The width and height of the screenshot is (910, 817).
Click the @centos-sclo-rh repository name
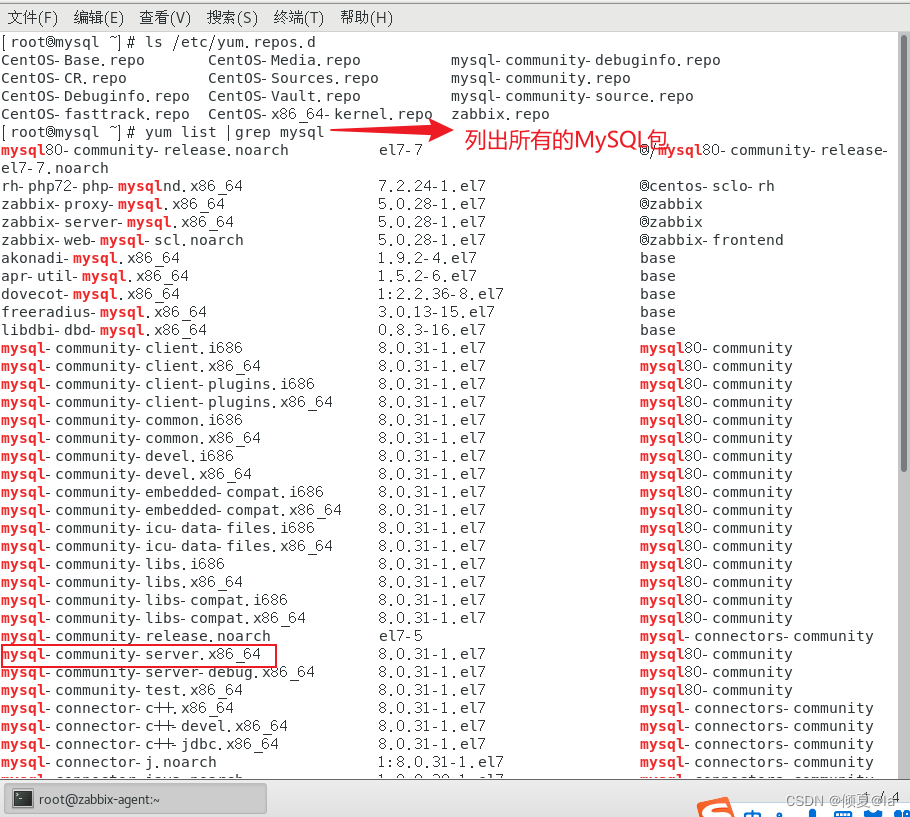pyautogui.click(x=707, y=186)
